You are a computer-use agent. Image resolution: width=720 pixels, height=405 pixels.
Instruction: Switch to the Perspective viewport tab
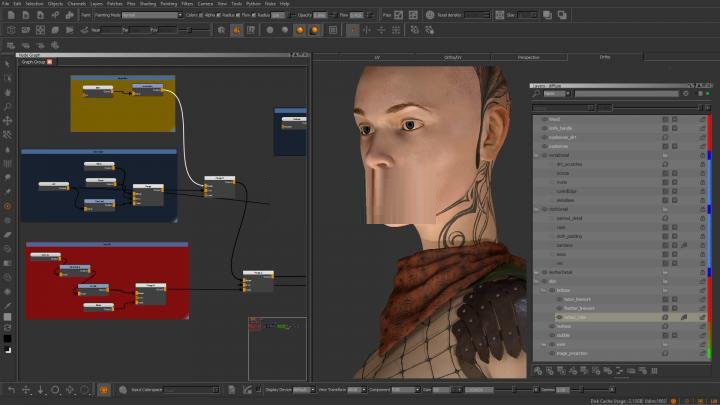[x=529, y=57]
